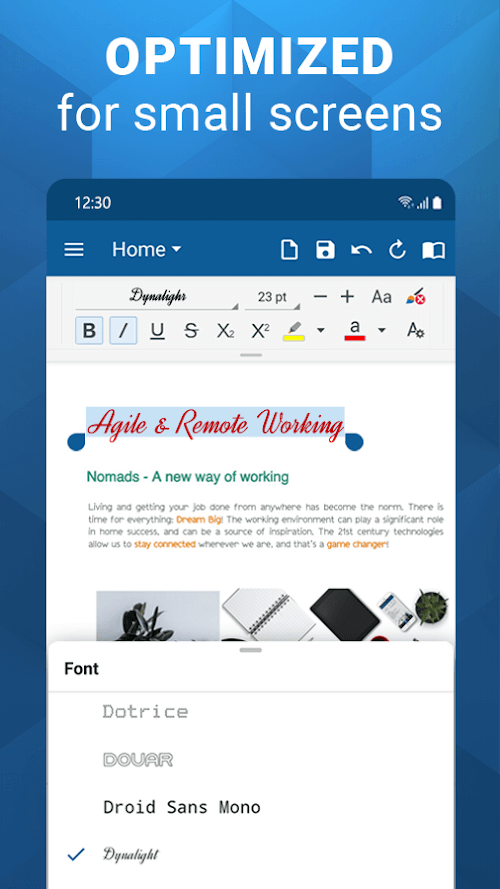
Task: Expand the highlight color dropdown arrow
Action: [320, 331]
